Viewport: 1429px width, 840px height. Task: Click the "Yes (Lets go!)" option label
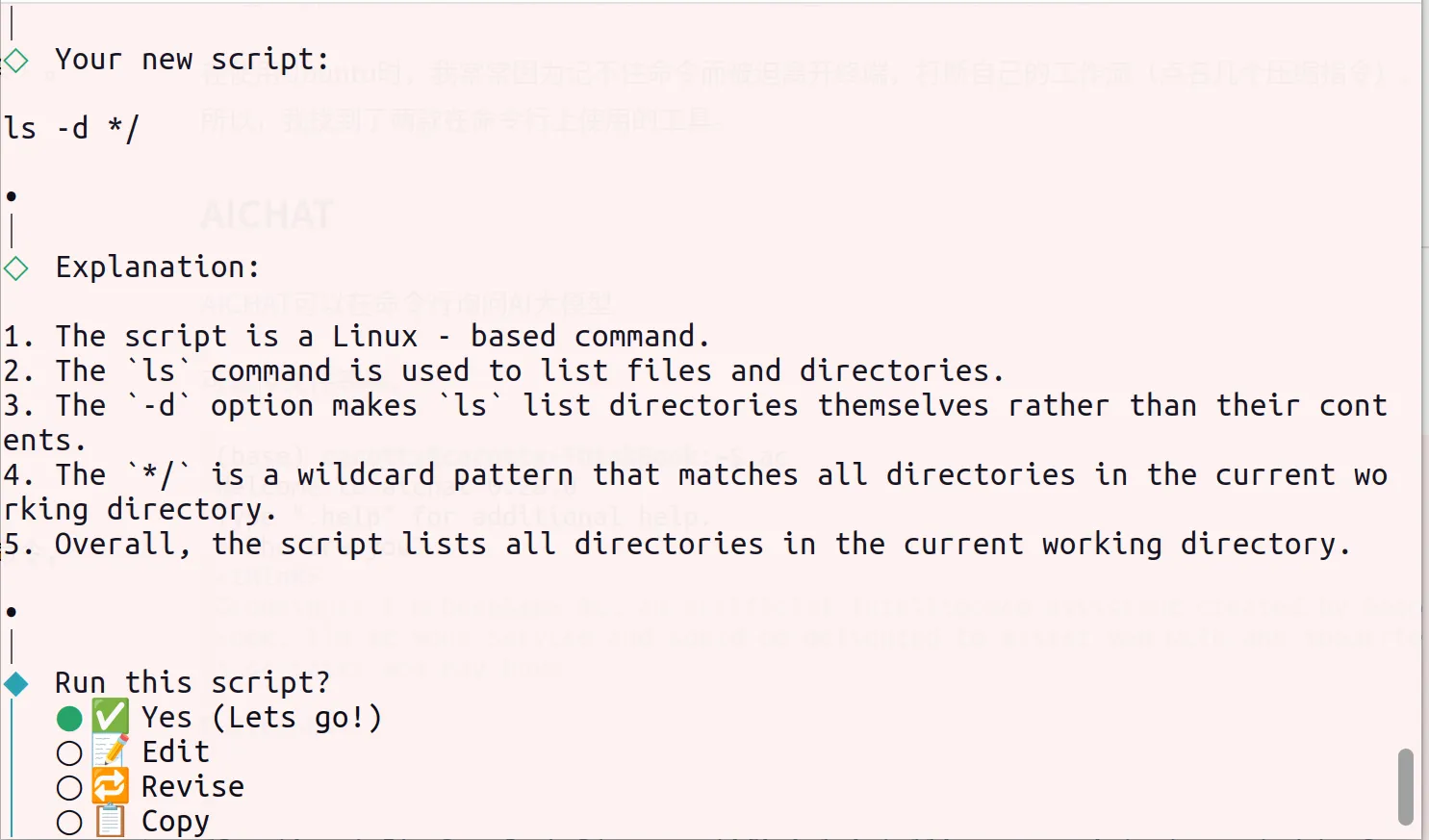(x=262, y=718)
